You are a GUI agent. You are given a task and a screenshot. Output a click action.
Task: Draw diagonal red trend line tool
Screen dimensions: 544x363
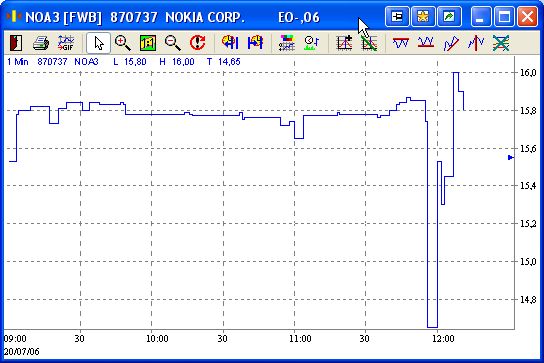pos(451,43)
